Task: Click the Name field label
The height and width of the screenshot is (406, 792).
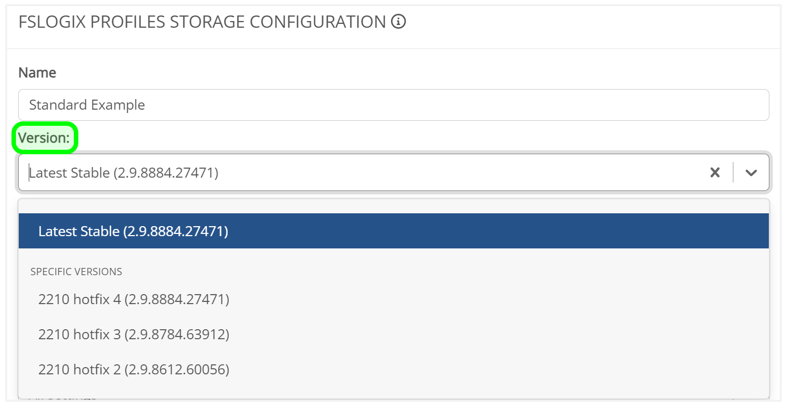Action: click(x=37, y=73)
